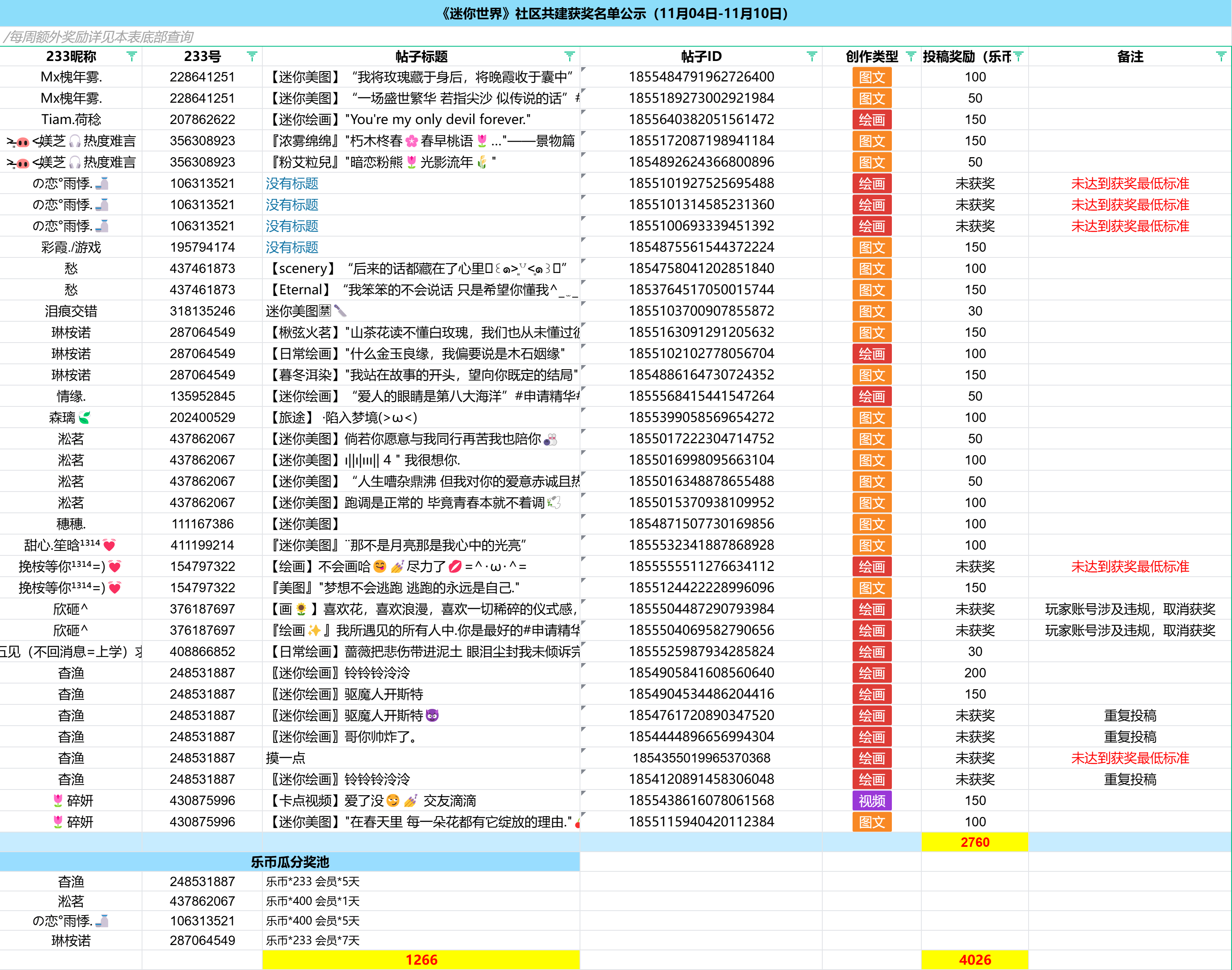The image size is (1232, 970).
Task: Select the 乐币瓜分奖池 section header
Action: coord(290,862)
